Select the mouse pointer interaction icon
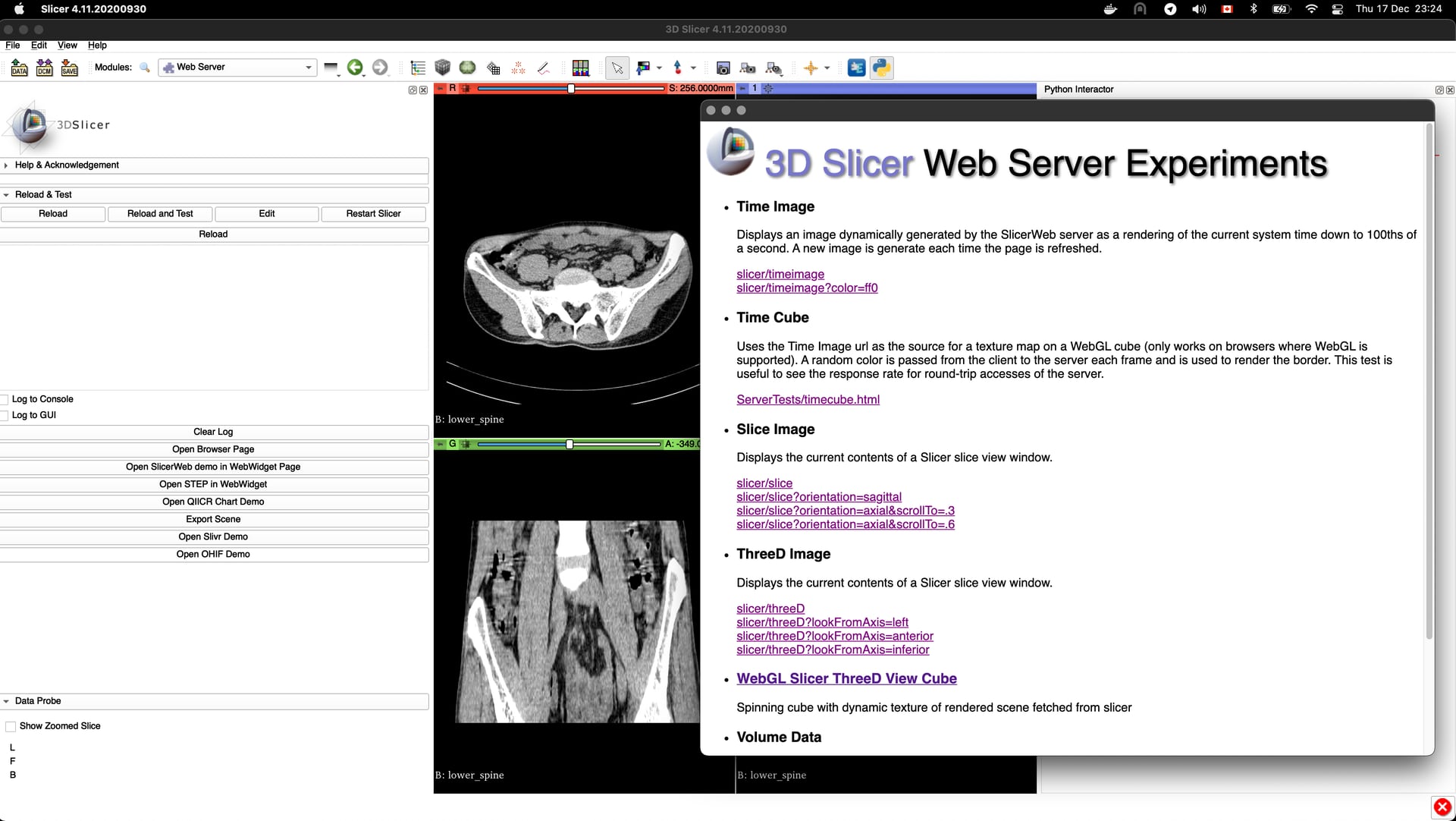 pos(617,68)
